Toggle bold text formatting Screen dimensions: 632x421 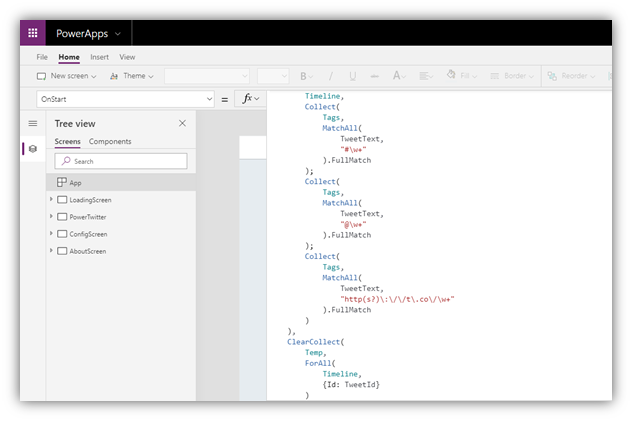point(304,76)
